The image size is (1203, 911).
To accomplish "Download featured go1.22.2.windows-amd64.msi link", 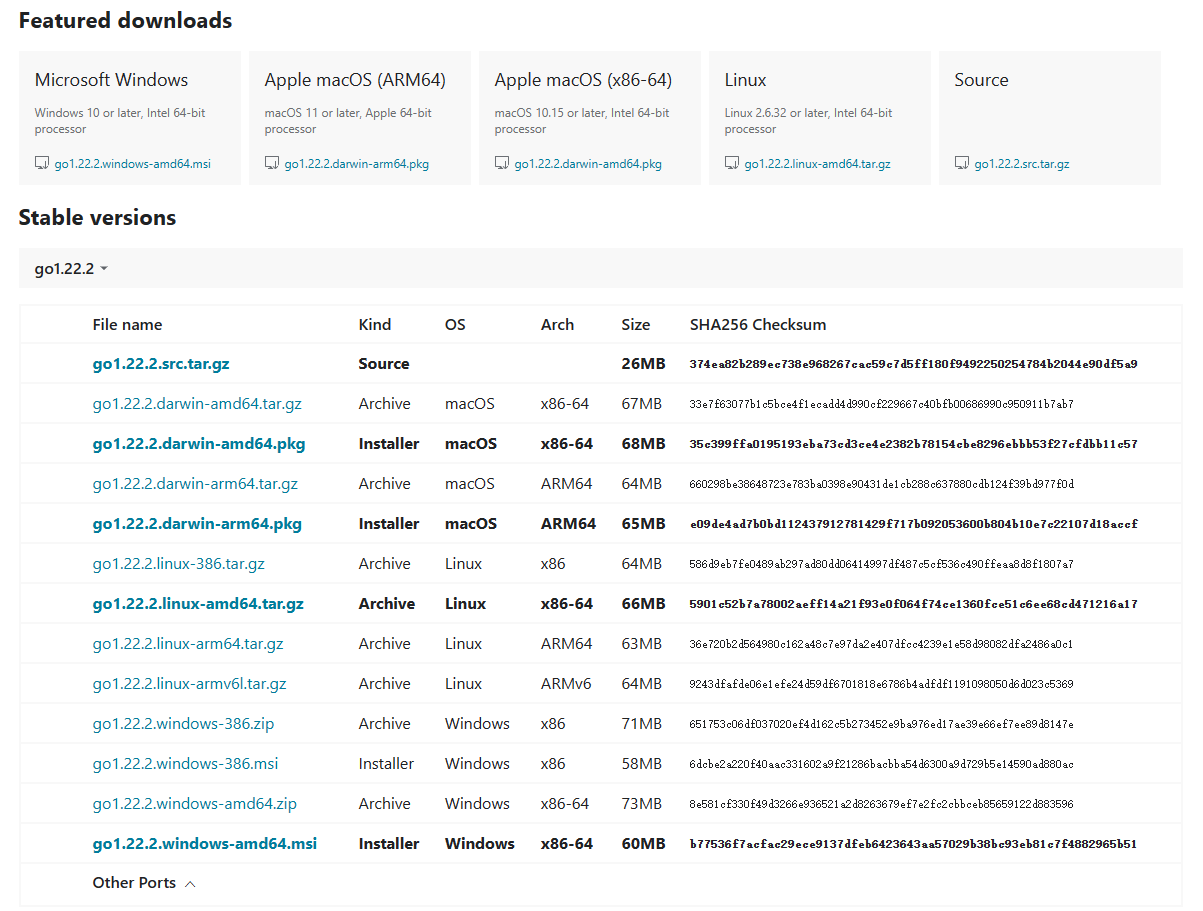I will click(133, 164).
